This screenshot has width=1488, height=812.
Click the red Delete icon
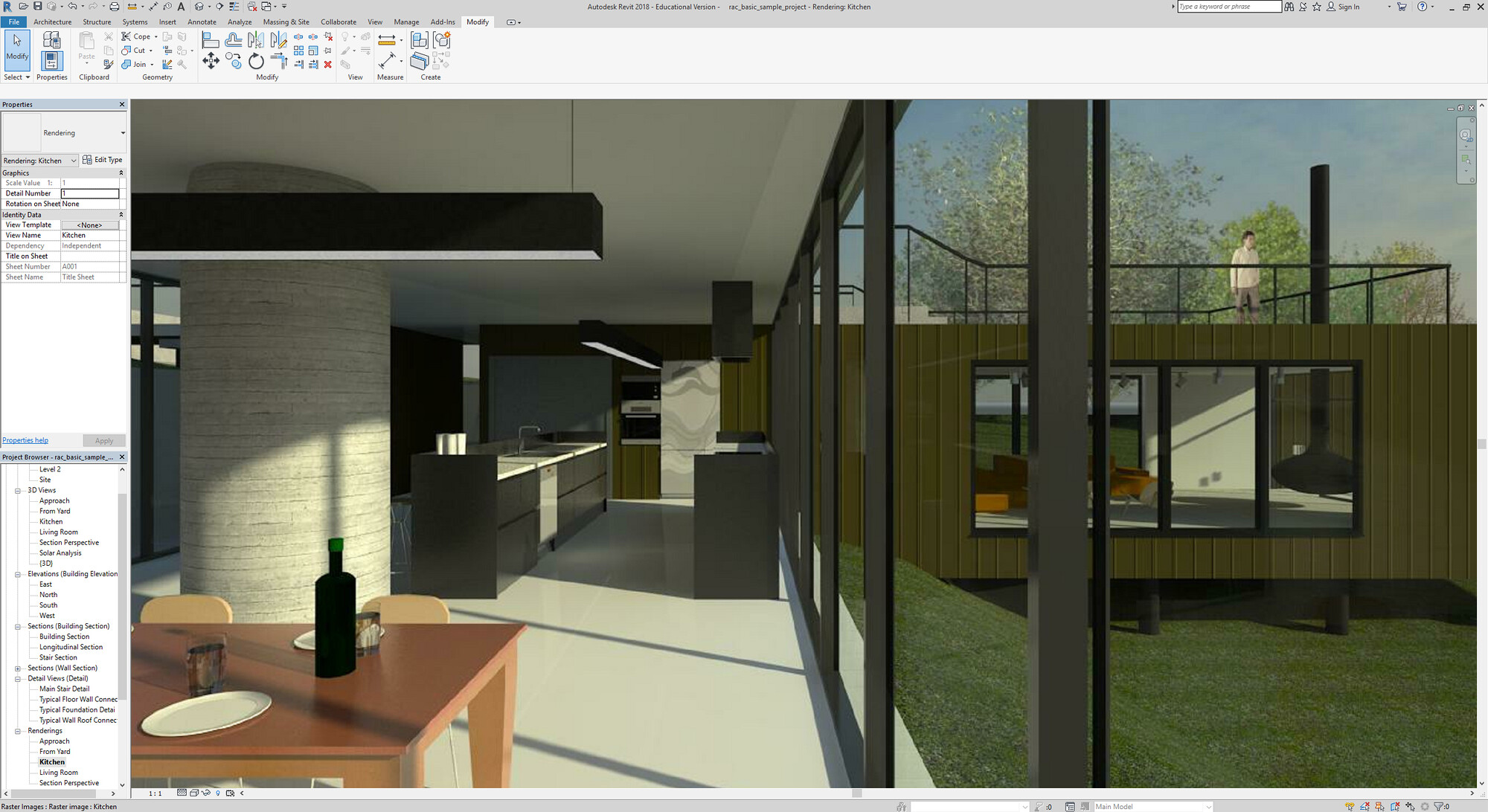point(328,65)
